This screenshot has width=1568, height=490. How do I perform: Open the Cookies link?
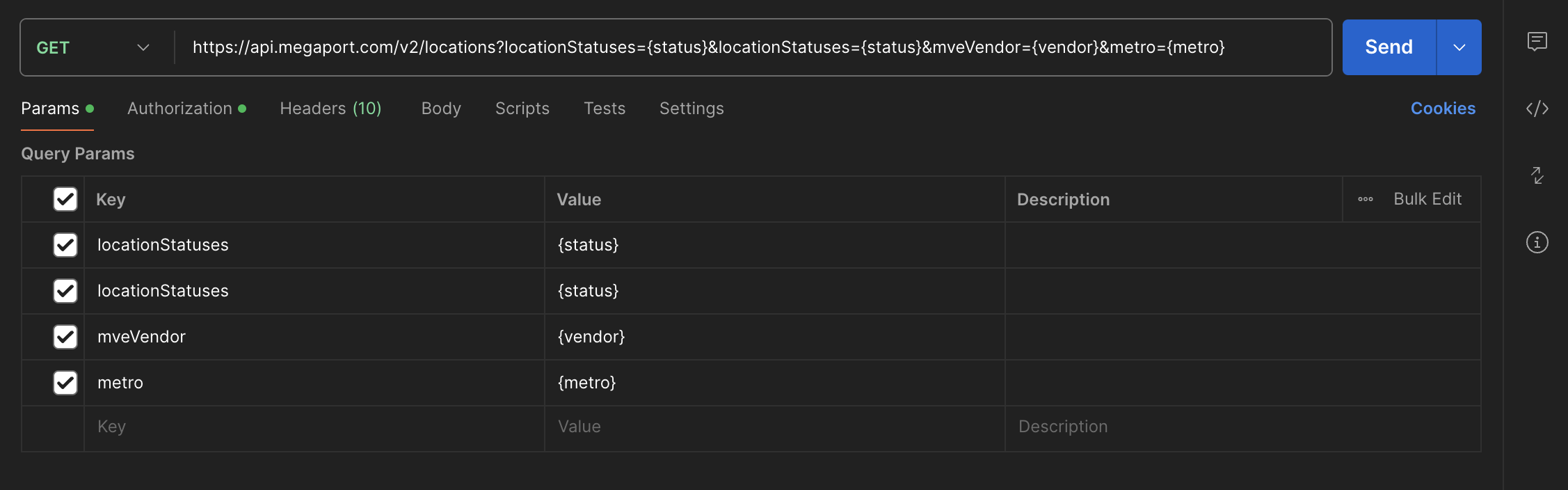[x=1443, y=109]
